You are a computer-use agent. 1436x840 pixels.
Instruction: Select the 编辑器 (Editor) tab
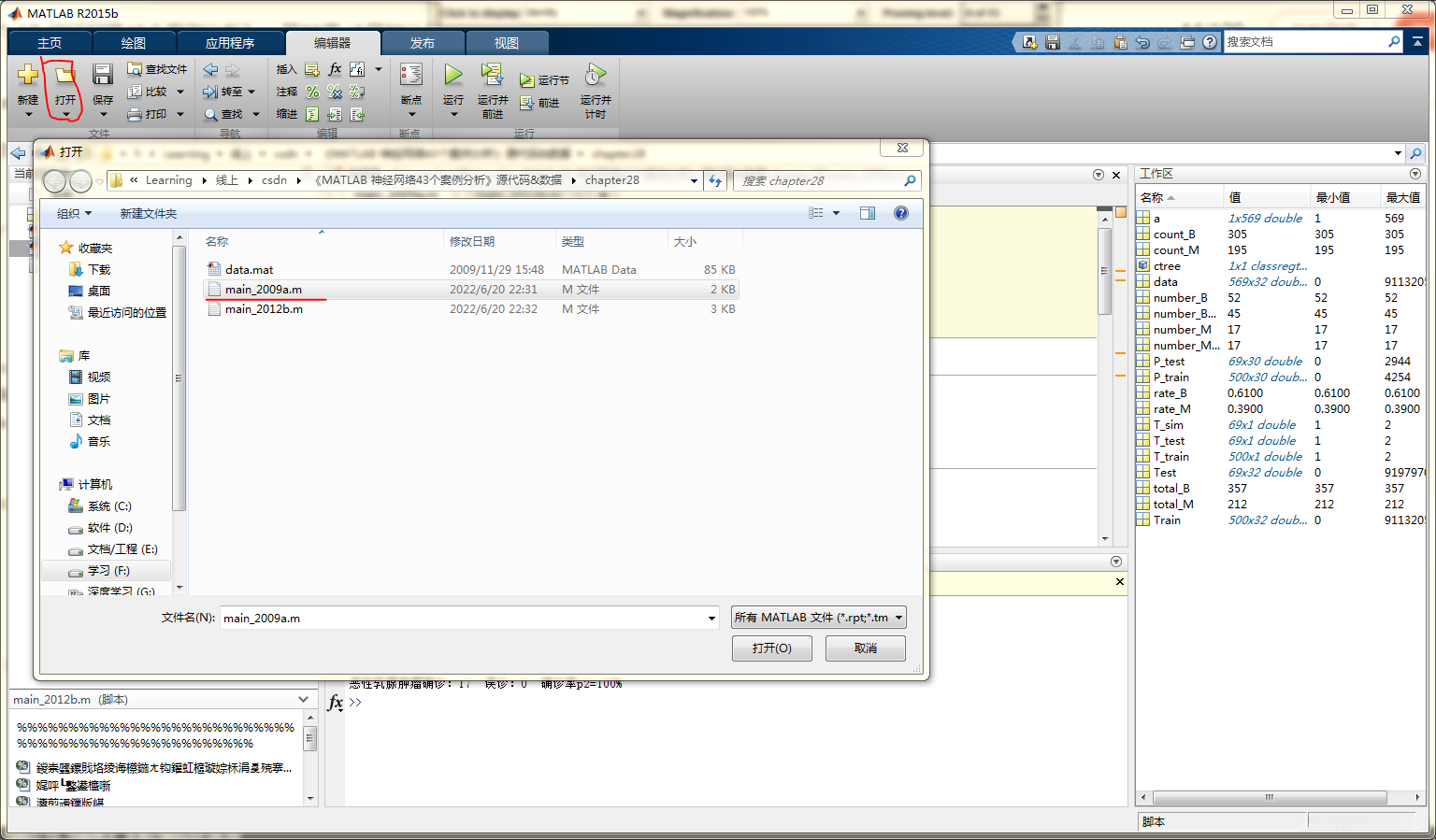[333, 43]
